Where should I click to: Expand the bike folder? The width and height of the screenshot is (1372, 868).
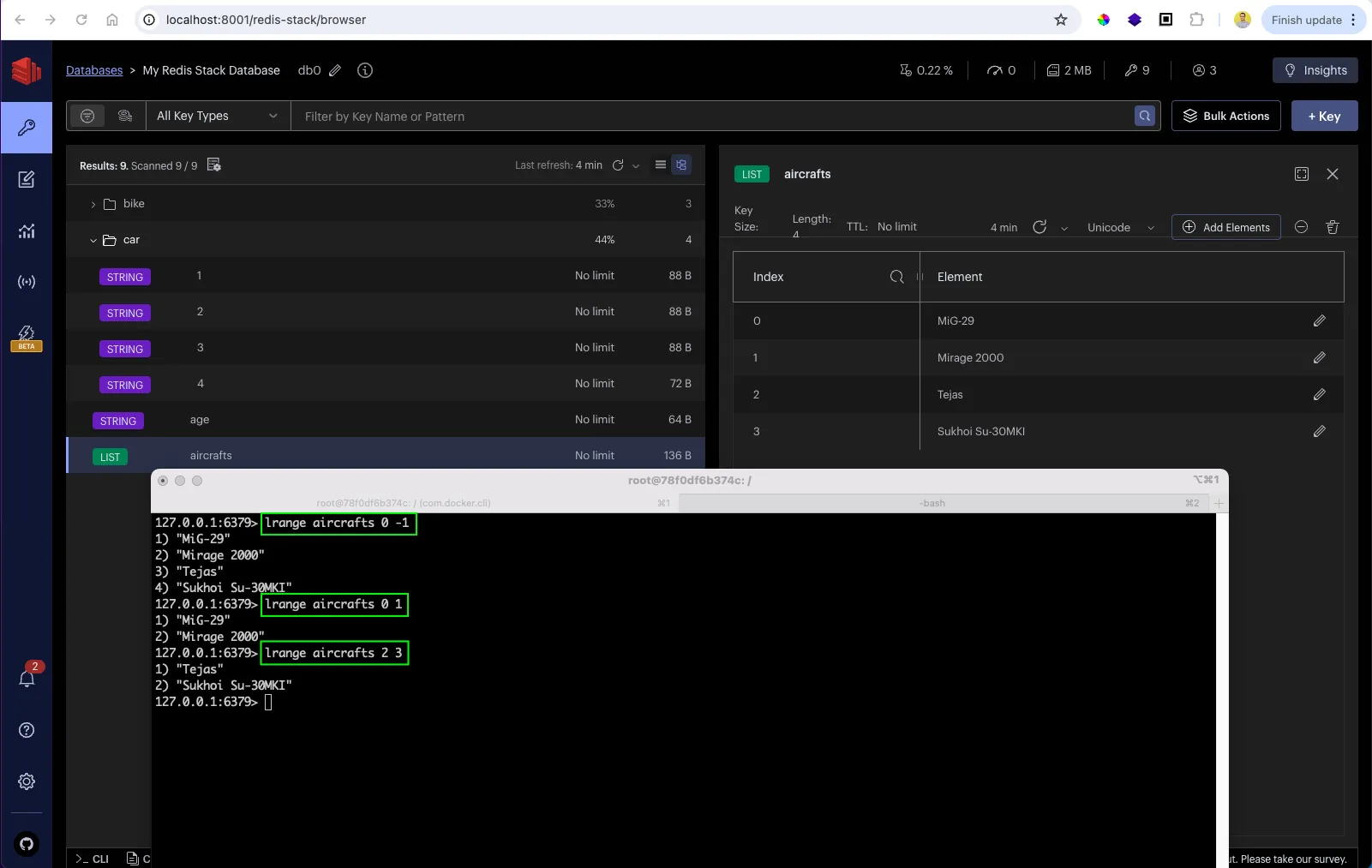[93, 204]
